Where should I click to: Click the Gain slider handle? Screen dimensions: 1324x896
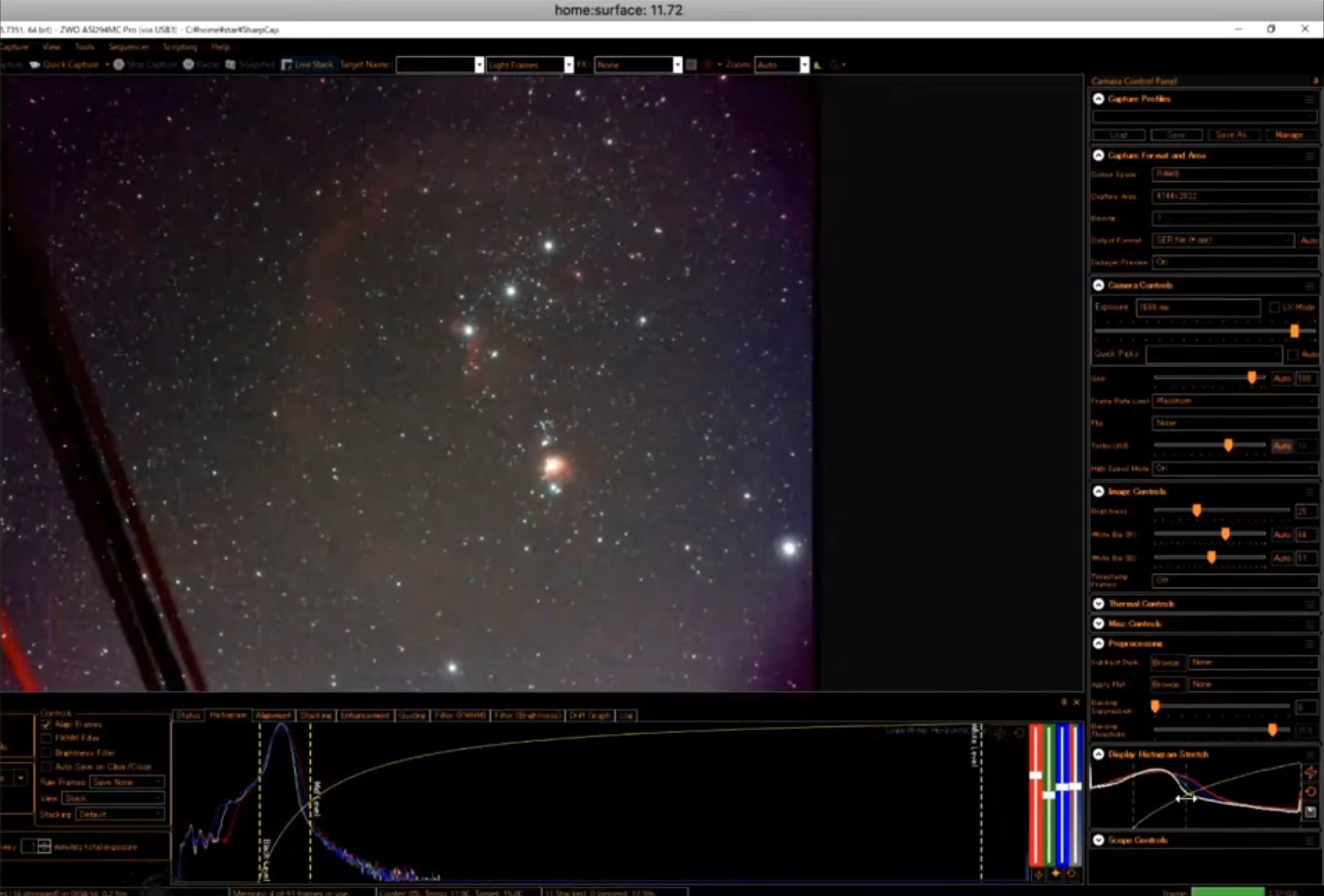click(x=1252, y=378)
